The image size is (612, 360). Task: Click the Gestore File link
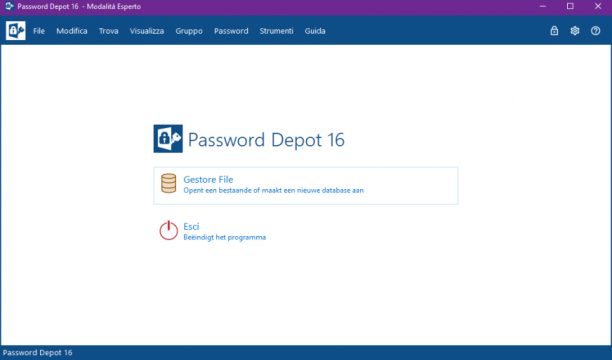[208, 180]
